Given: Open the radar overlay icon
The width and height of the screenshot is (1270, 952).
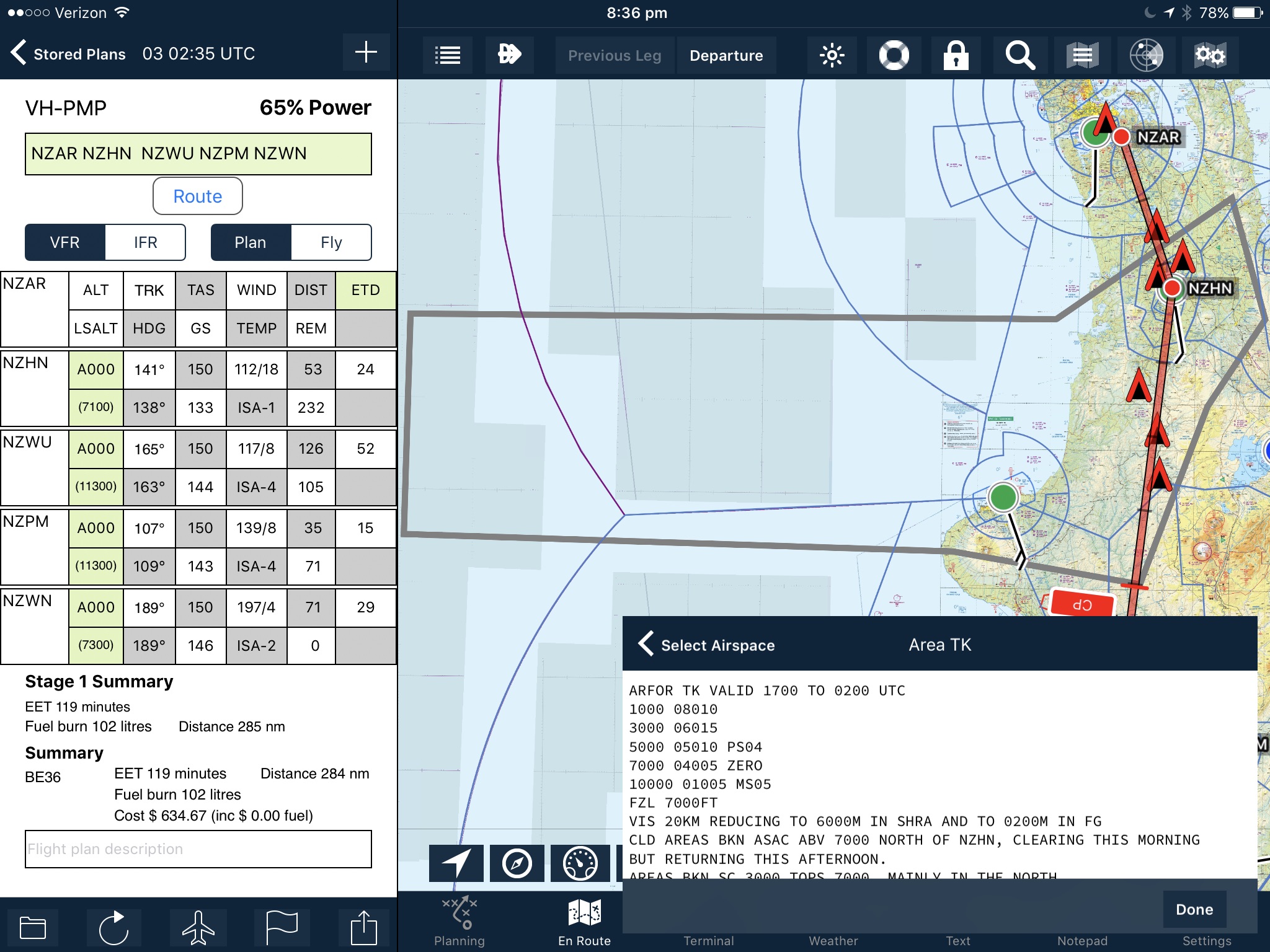Looking at the screenshot, I should pyautogui.click(x=1145, y=55).
